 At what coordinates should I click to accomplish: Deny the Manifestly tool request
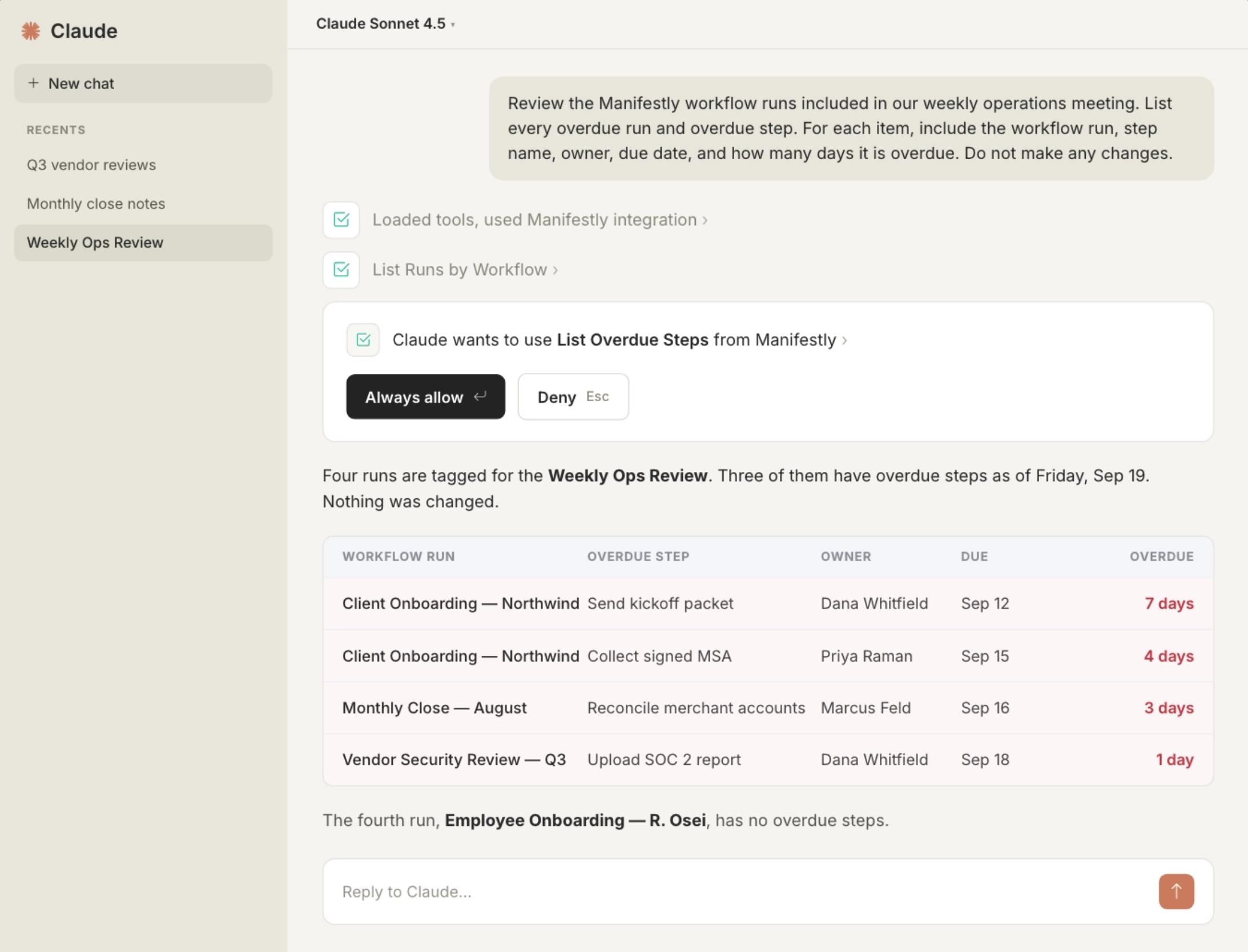573,397
